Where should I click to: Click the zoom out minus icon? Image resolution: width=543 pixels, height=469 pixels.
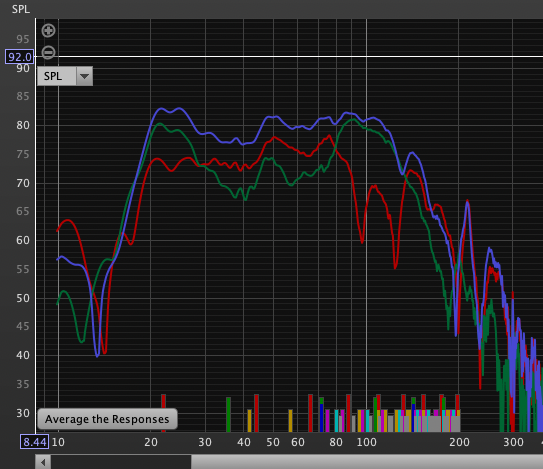(x=48, y=53)
